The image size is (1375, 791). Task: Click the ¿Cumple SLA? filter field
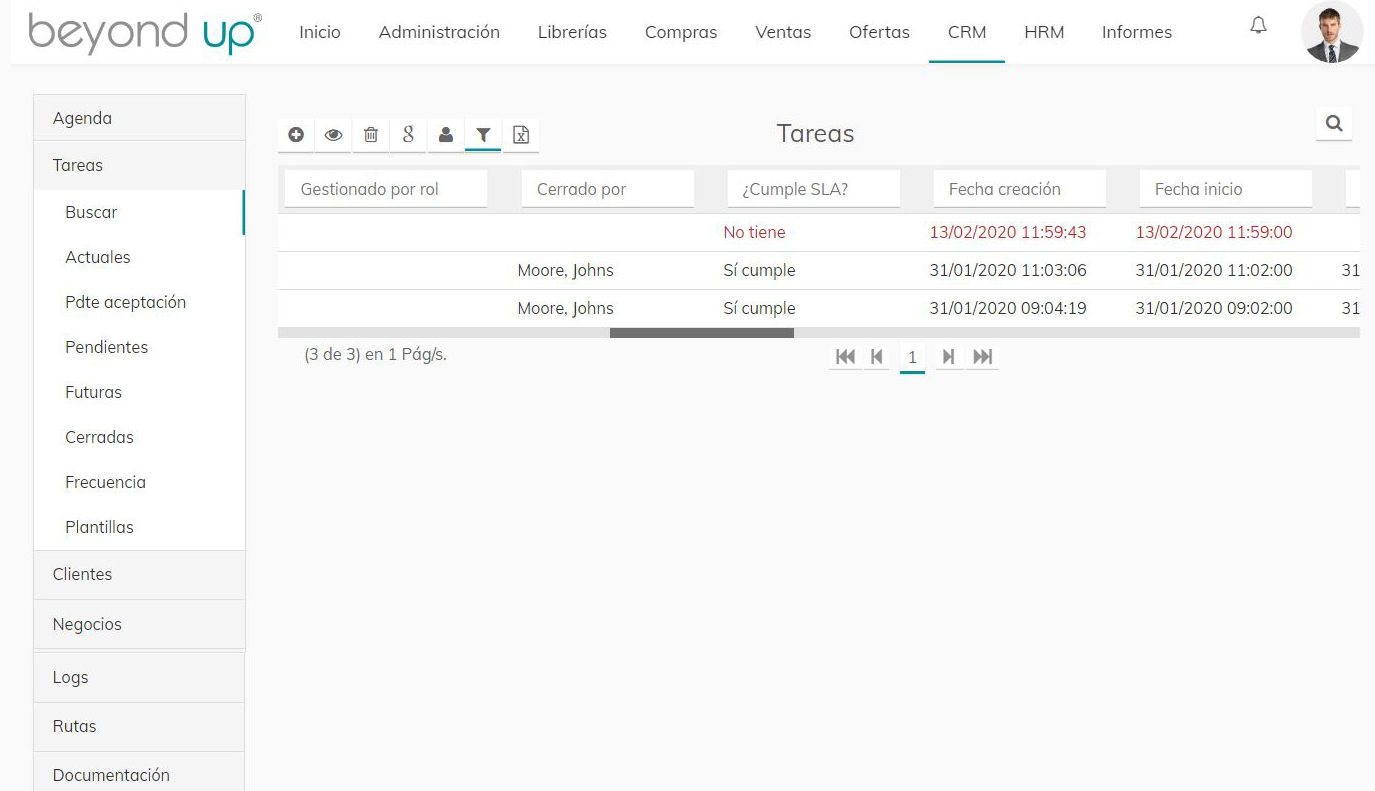(814, 189)
